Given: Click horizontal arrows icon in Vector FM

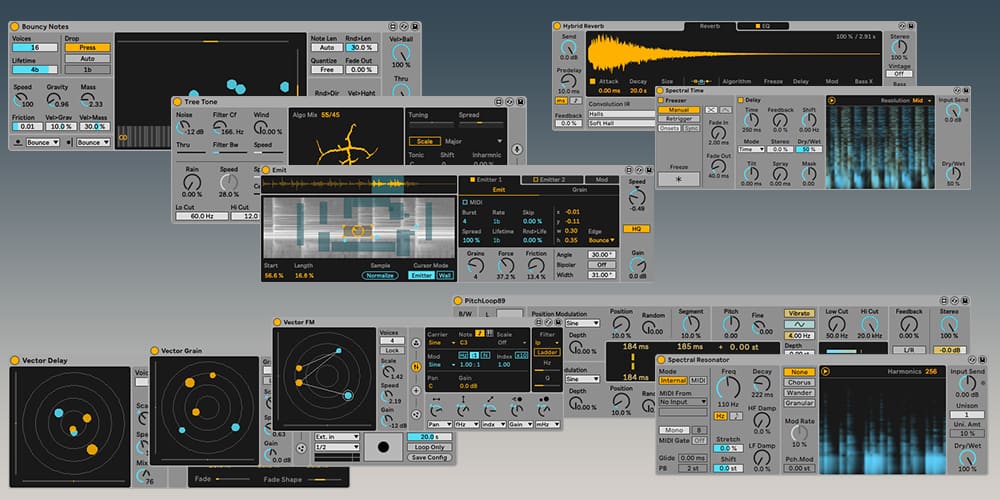Looking at the screenshot, I should 436,400.
